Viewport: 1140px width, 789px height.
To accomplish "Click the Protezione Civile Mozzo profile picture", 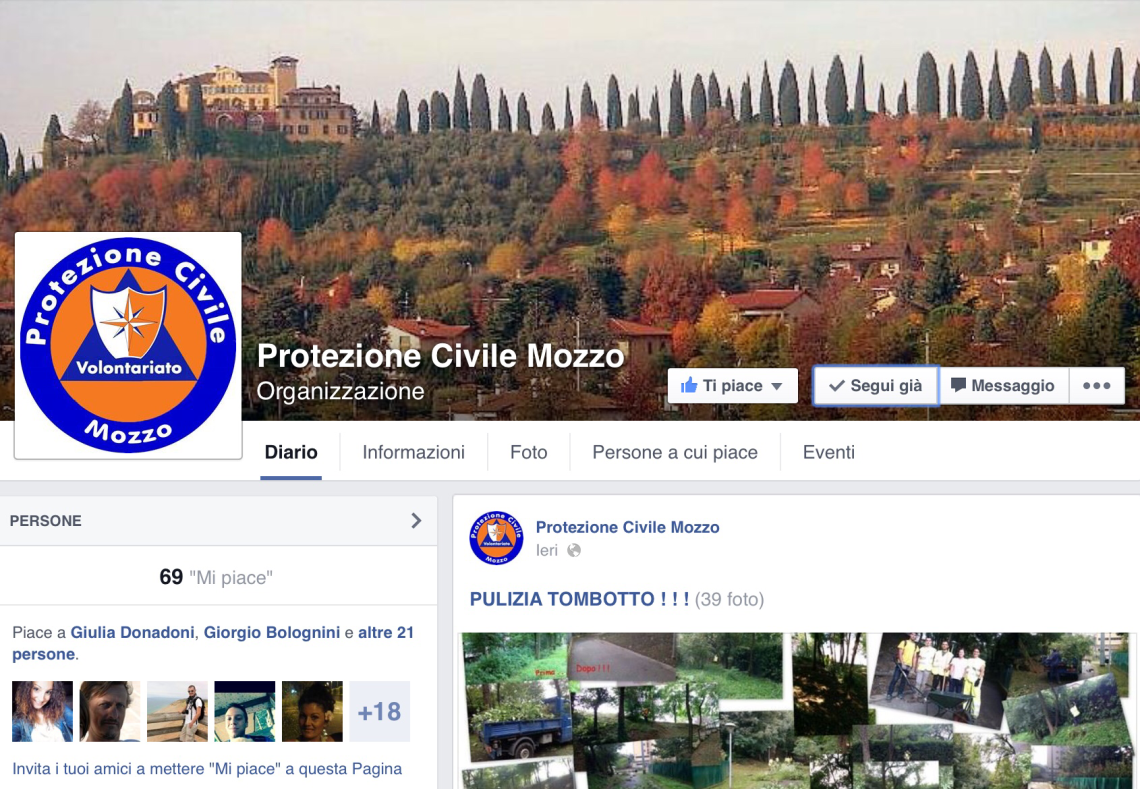I will [128, 345].
